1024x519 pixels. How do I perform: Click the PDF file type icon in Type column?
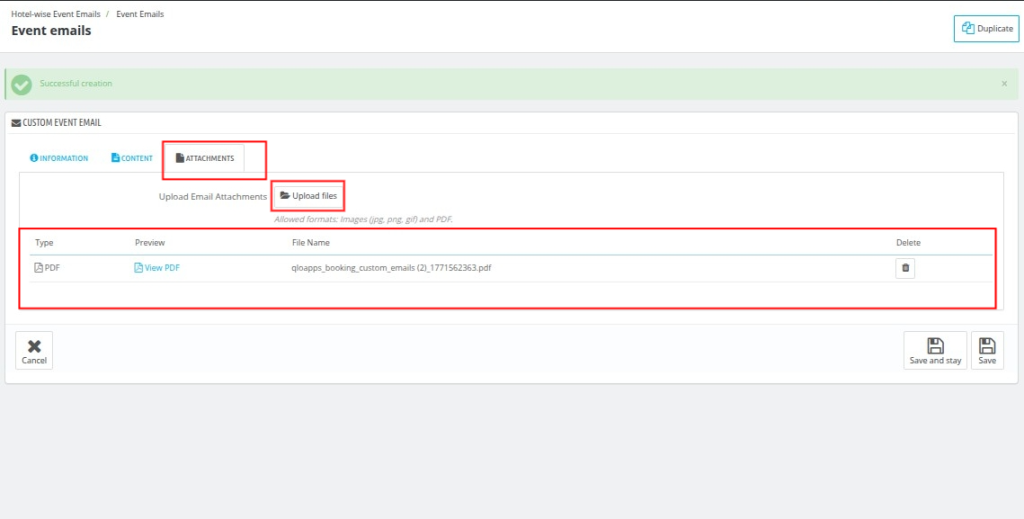pyautogui.click(x=39, y=268)
